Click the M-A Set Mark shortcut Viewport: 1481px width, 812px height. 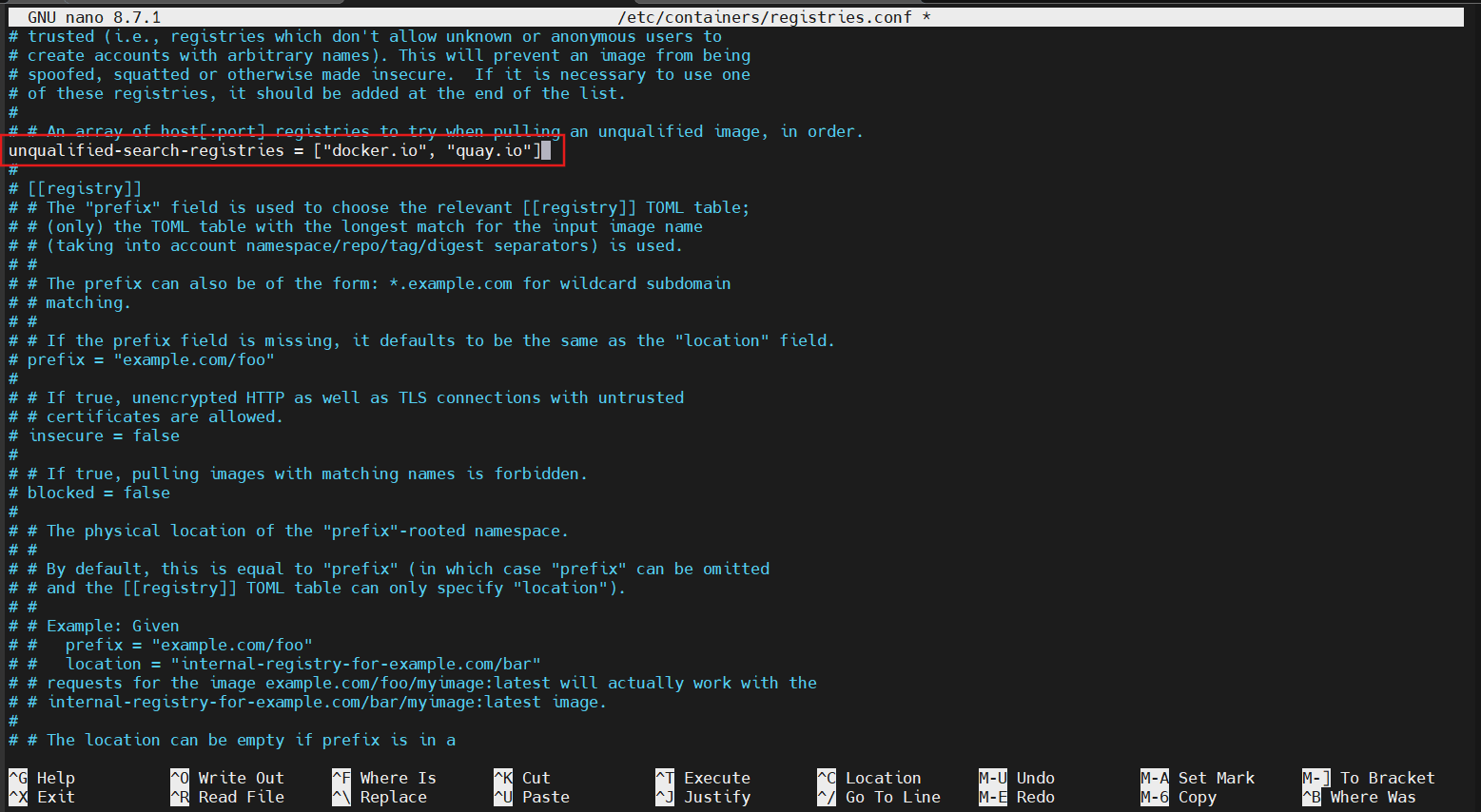pos(1198,778)
